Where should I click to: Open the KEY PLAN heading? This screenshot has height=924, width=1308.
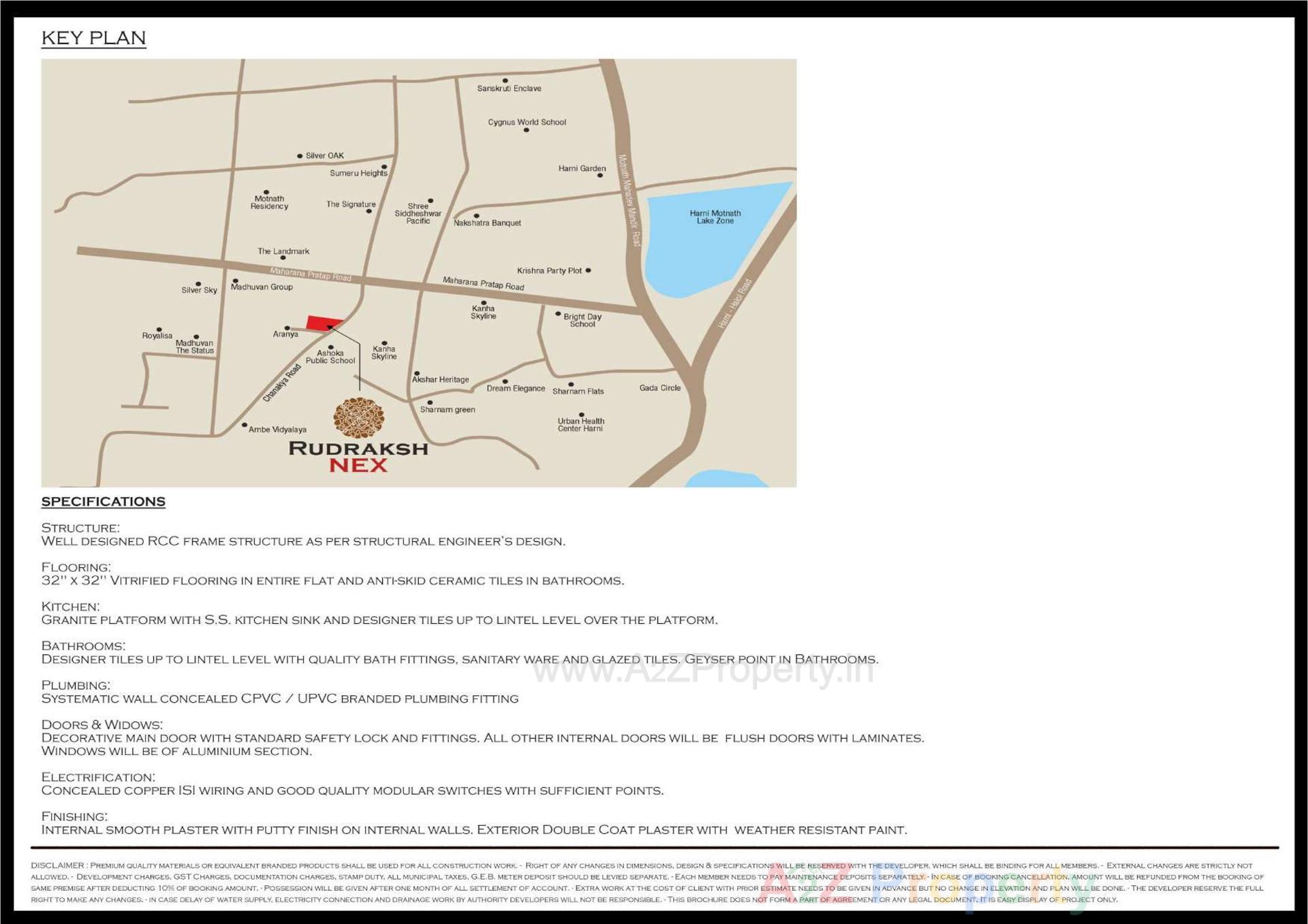pos(94,38)
